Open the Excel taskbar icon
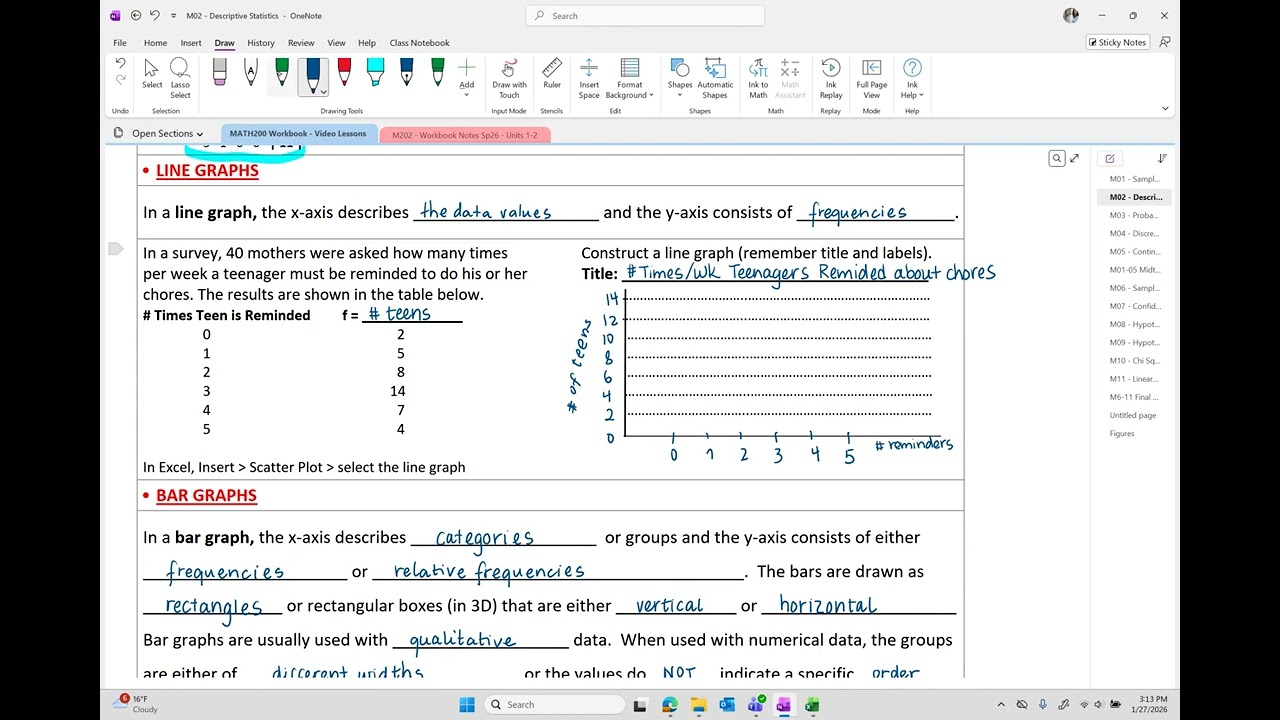This screenshot has height=720, width=1280. click(812, 704)
